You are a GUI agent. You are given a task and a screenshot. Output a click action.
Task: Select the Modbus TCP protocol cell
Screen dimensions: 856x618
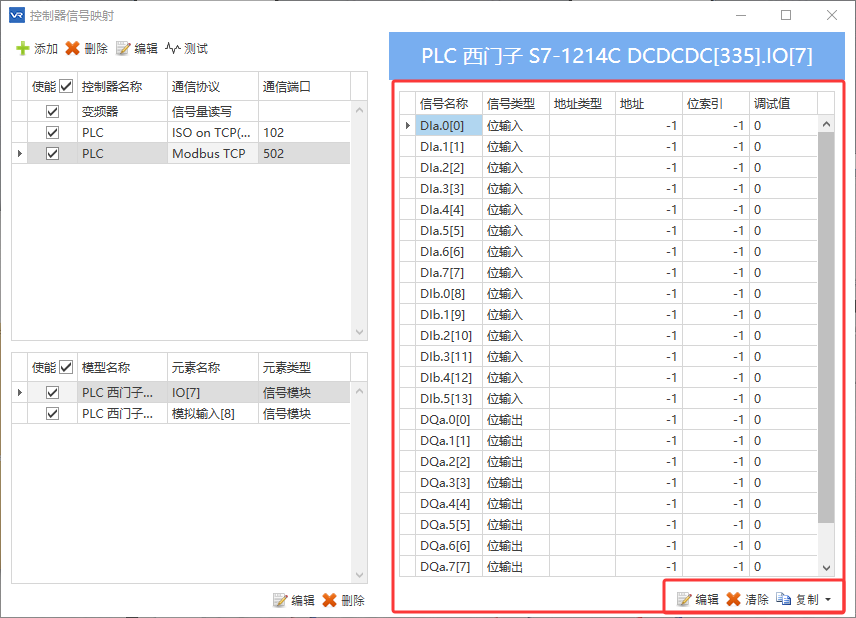coord(213,153)
